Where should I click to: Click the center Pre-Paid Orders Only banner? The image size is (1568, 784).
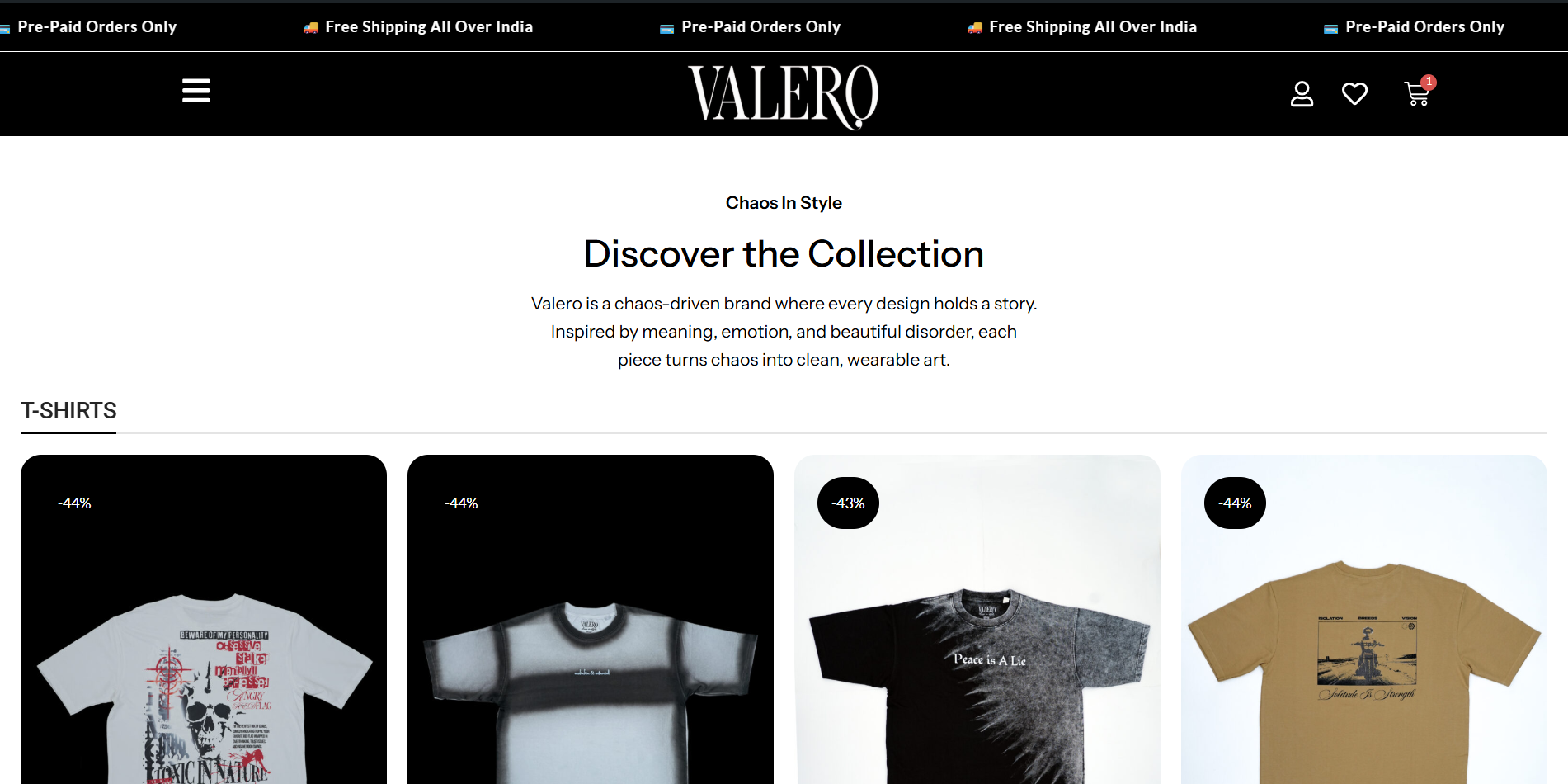click(x=751, y=27)
